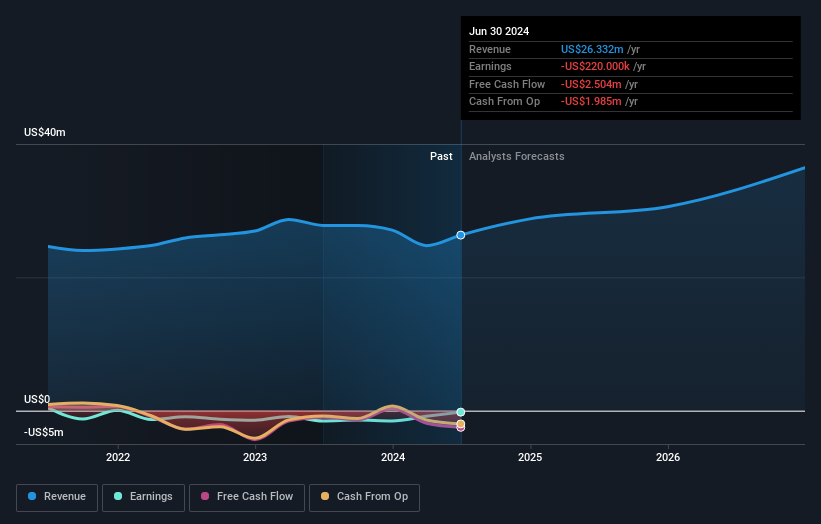
Task: Click the Free Cash Flow label in tooltip
Action: tap(507, 84)
